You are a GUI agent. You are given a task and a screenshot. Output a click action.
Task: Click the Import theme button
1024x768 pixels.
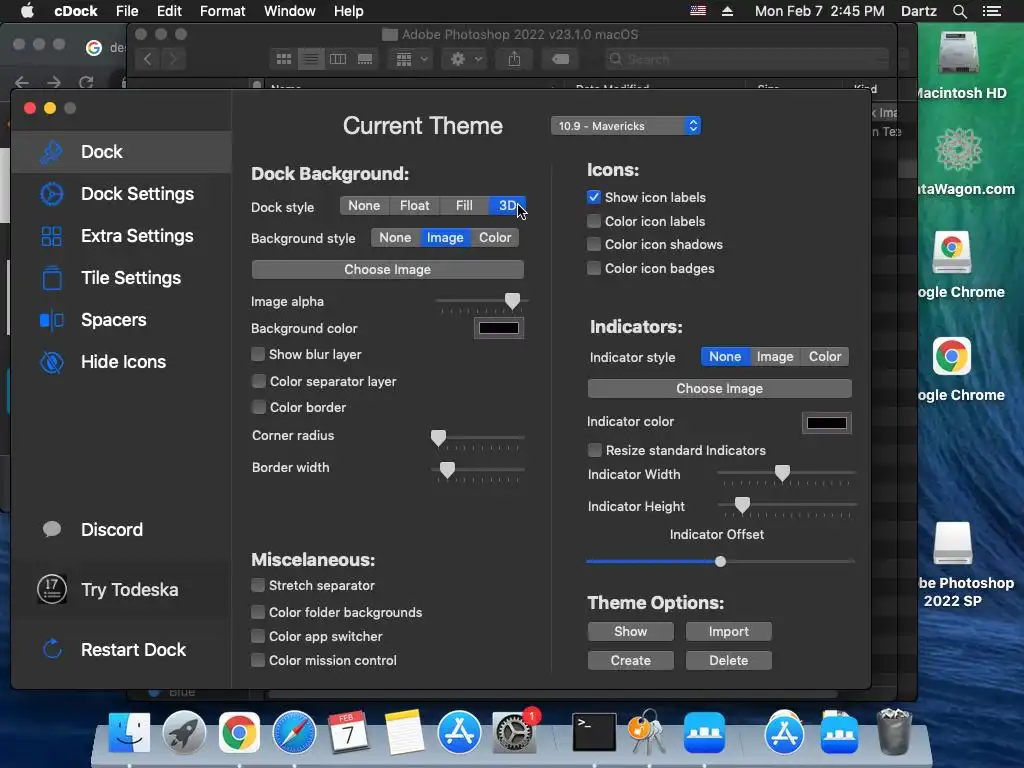coord(729,632)
